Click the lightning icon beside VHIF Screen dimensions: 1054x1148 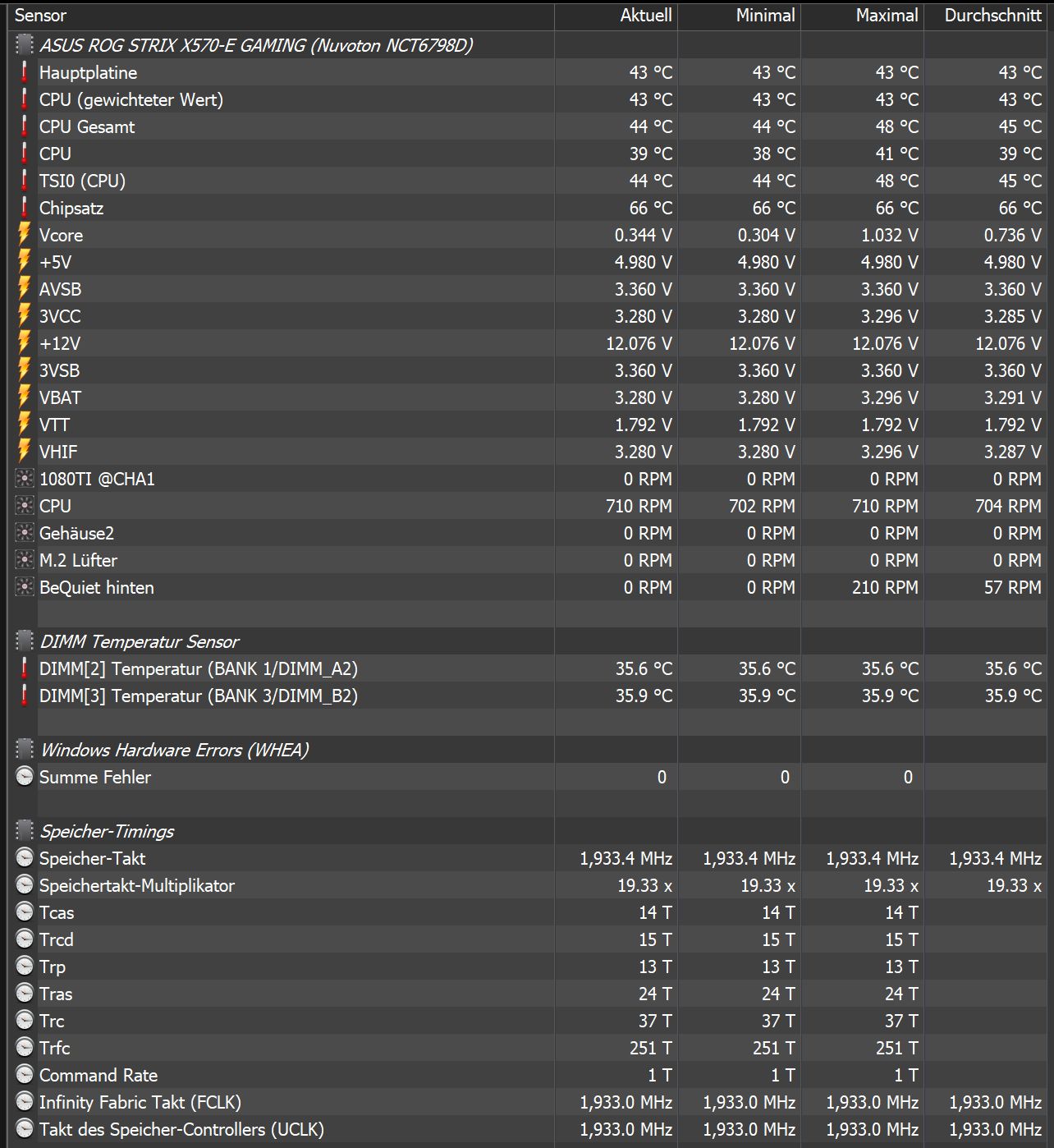pos(25,452)
